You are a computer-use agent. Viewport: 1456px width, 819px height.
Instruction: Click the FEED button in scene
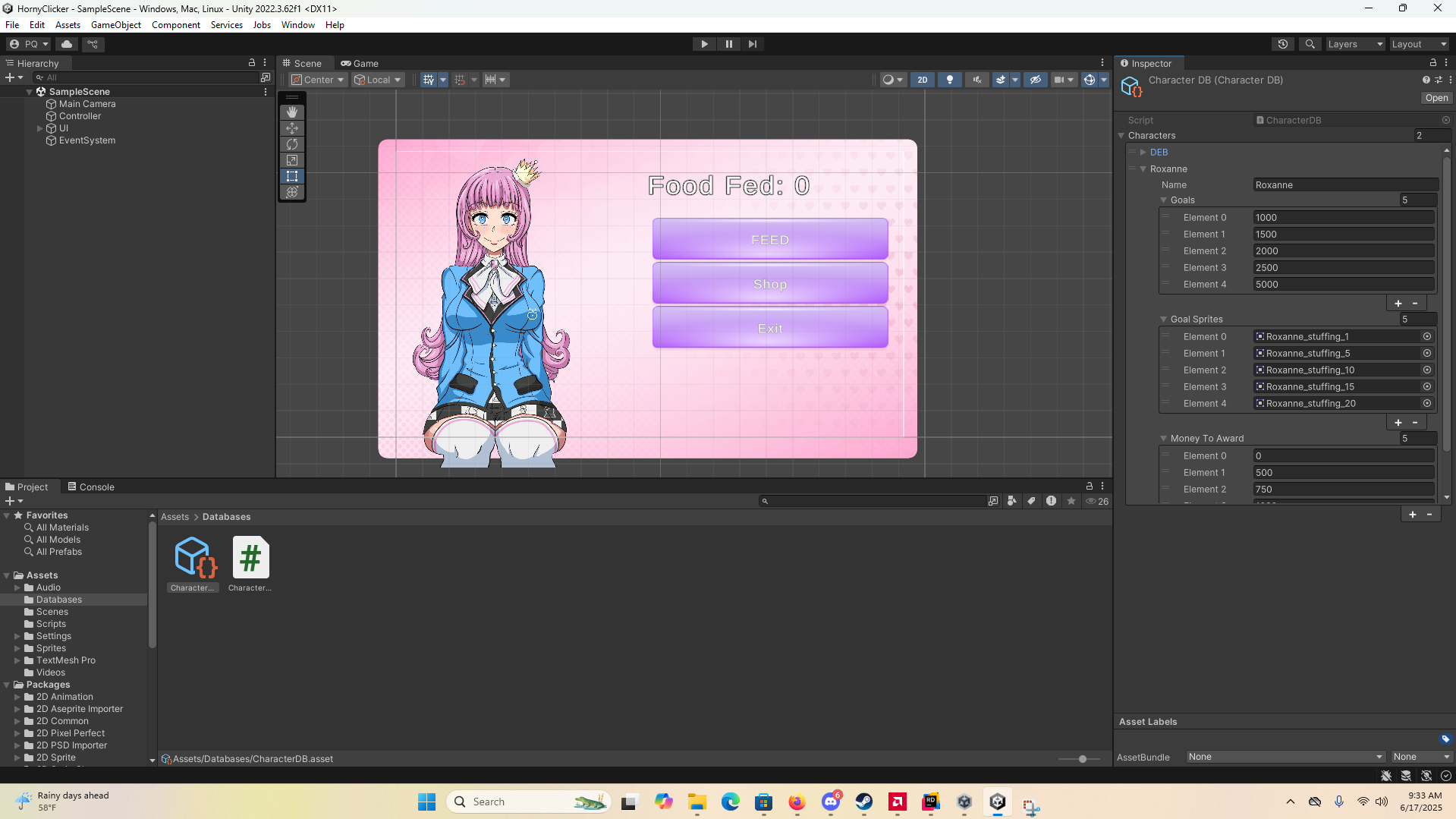[x=770, y=240]
